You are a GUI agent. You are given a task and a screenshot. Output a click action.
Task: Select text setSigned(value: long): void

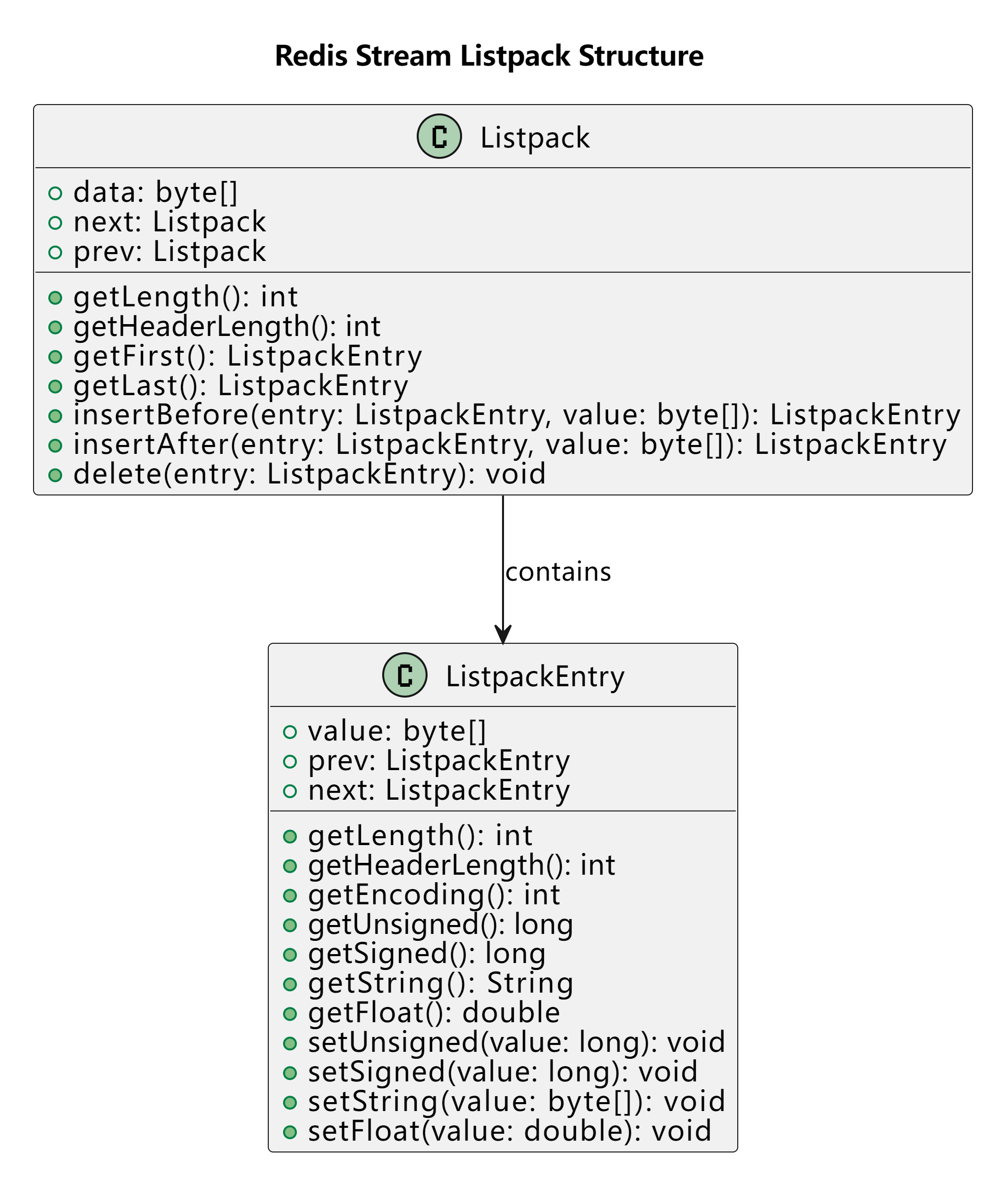(x=503, y=1072)
